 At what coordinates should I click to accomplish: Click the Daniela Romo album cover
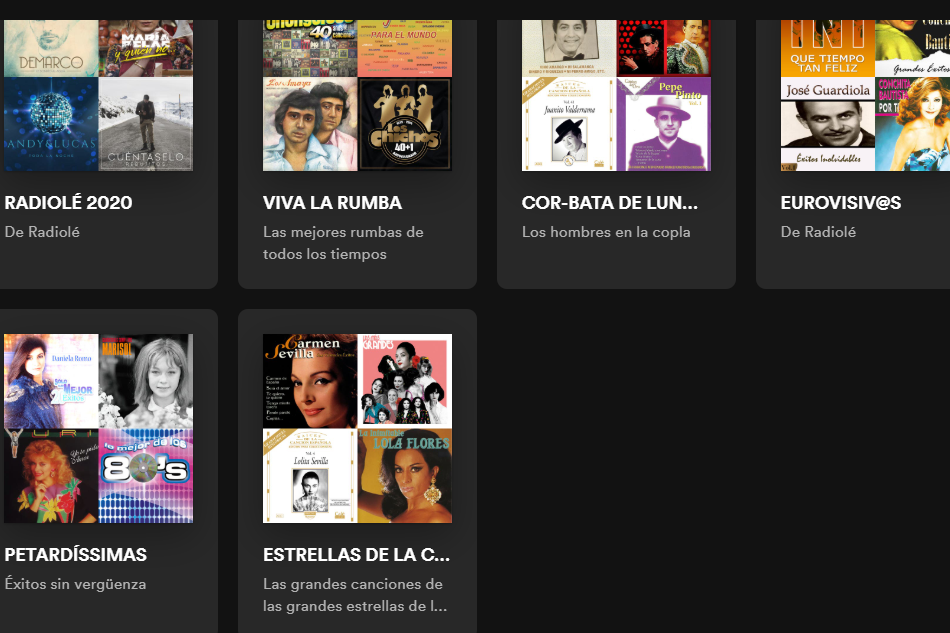point(51,381)
